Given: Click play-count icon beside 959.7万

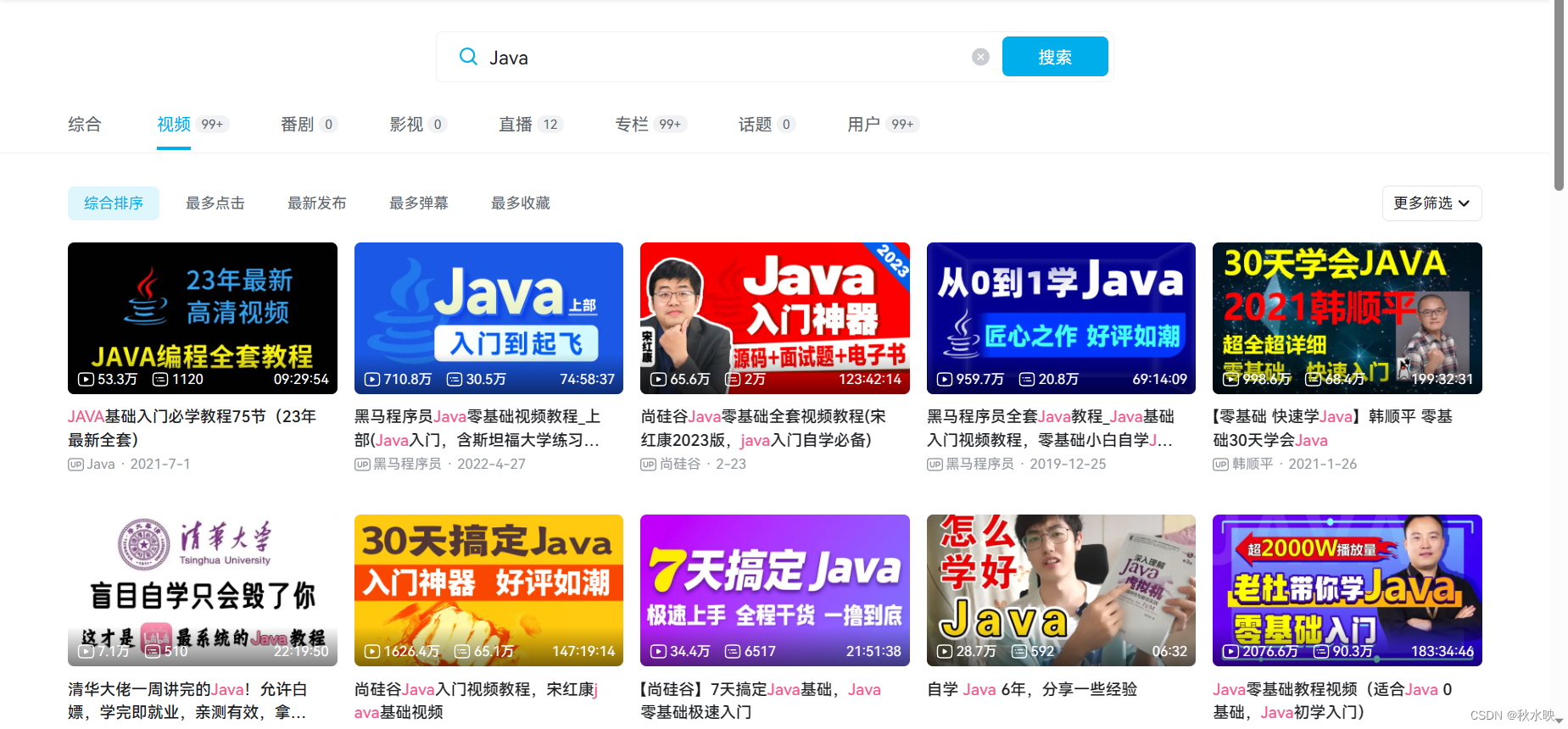Looking at the screenshot, I should click(x=945, y=379).
